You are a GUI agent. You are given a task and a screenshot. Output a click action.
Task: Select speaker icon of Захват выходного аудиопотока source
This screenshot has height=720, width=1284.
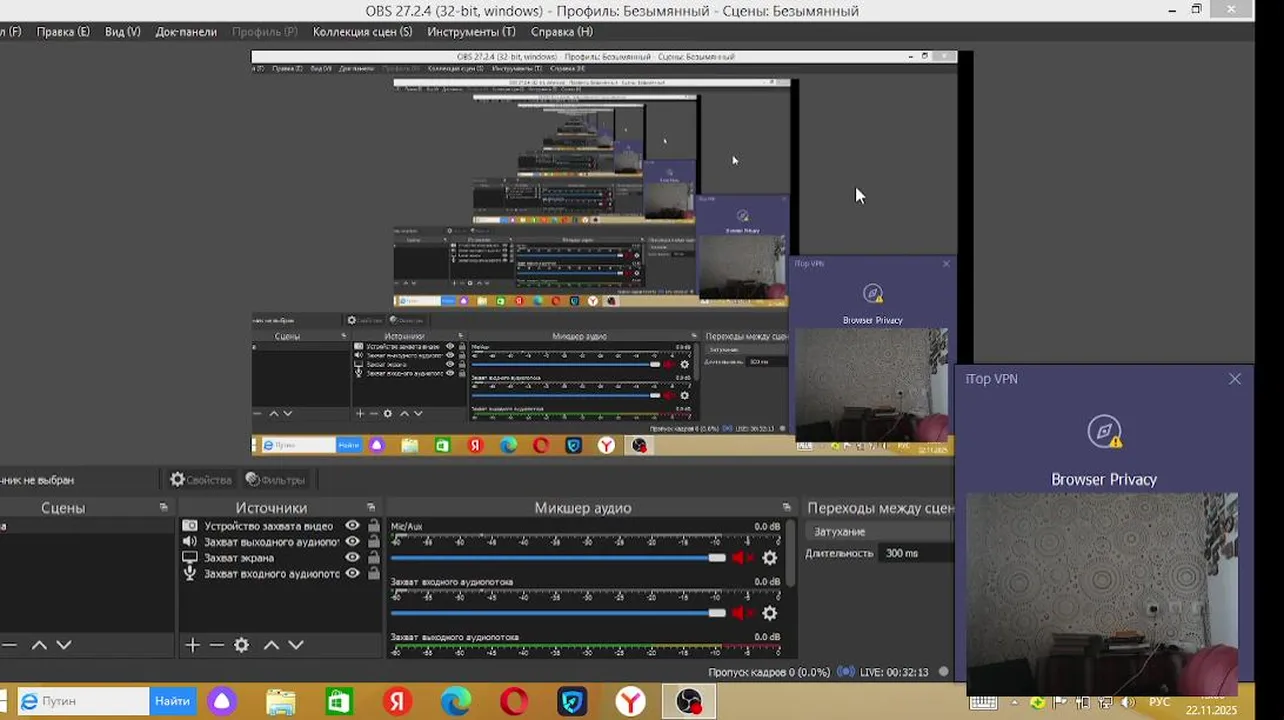coord(190,542)
